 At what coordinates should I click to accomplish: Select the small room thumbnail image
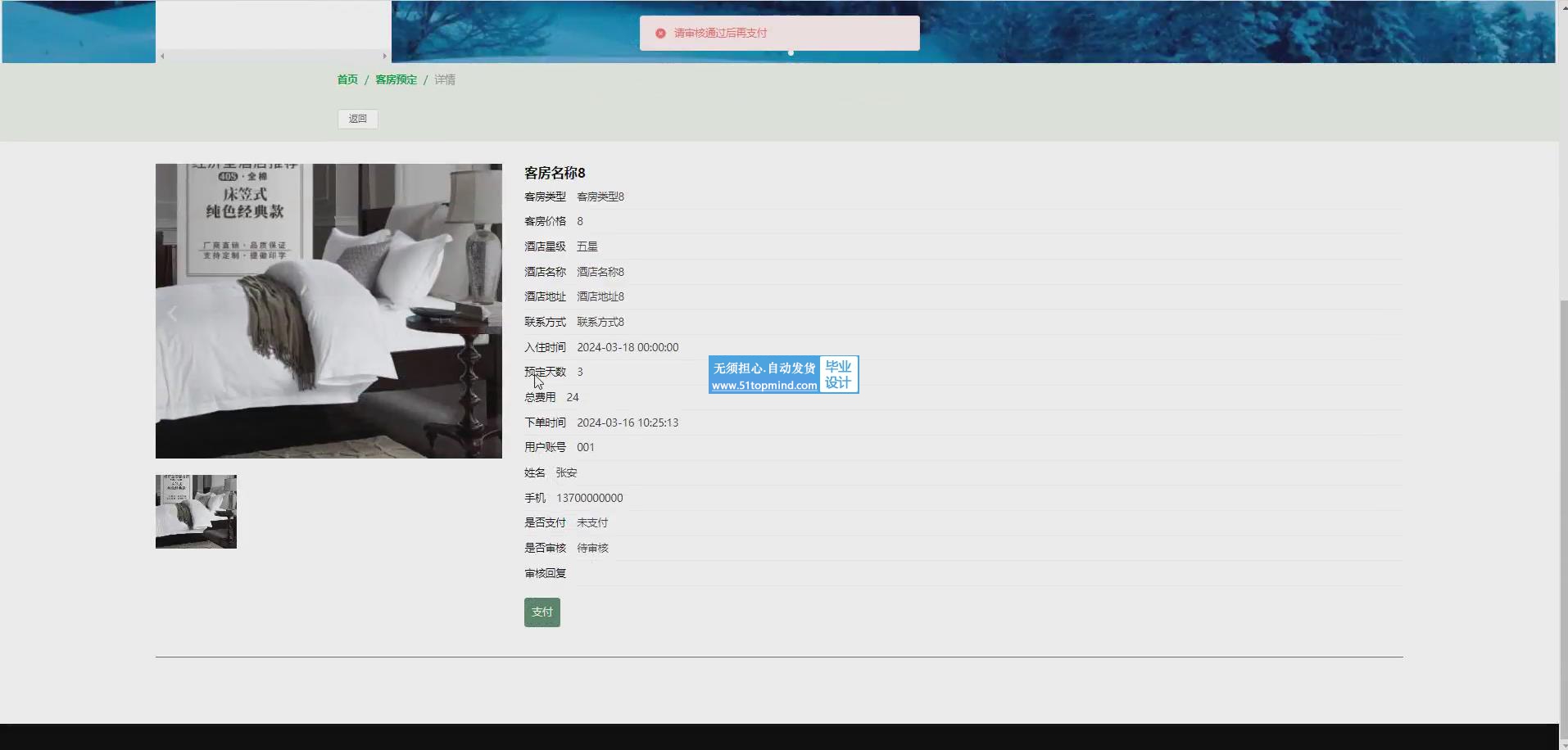[196, 512]
